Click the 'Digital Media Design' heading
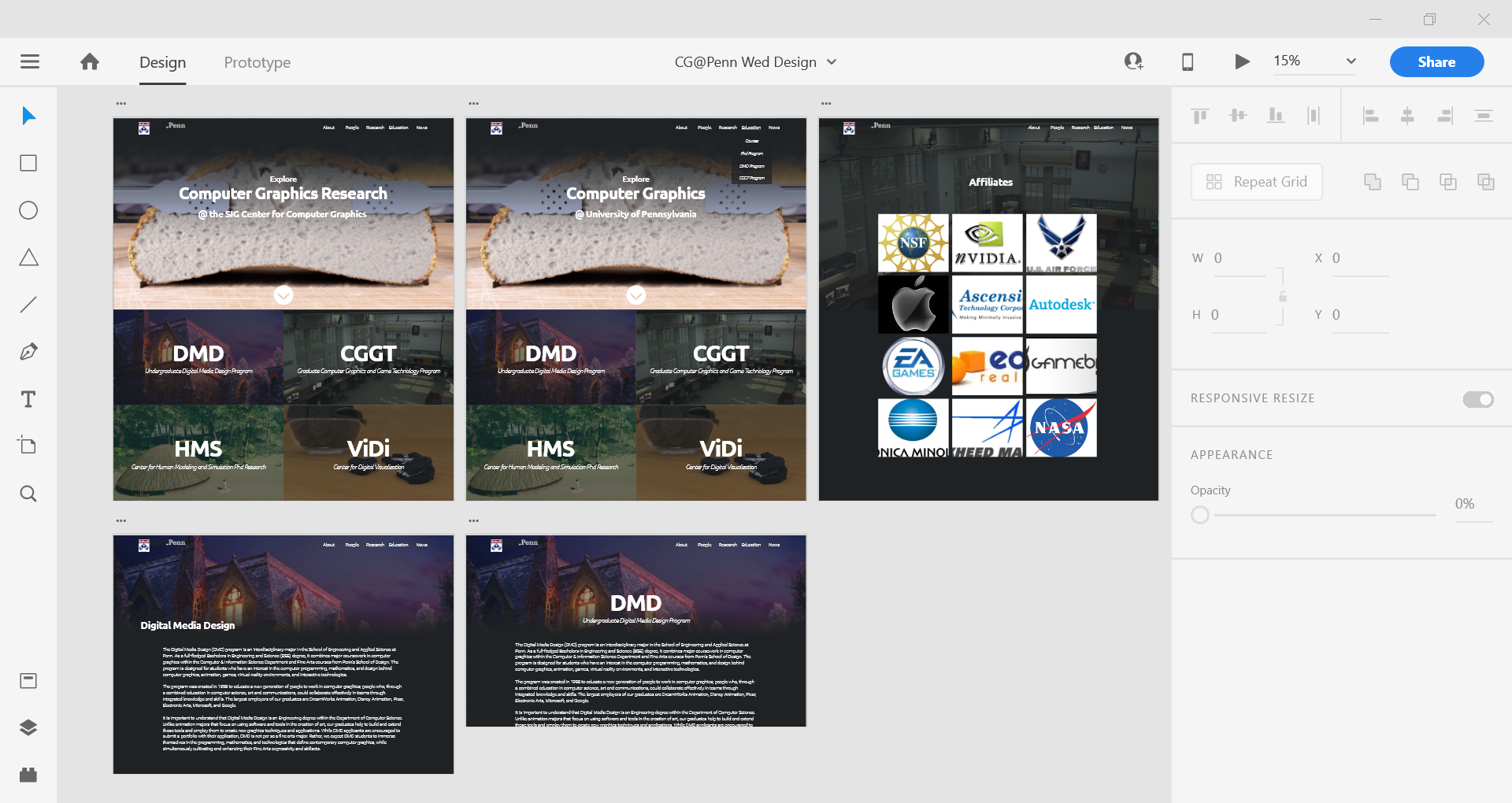This screenshot has width=1512, height=803. pyautogui.click(x=187, y=625)
